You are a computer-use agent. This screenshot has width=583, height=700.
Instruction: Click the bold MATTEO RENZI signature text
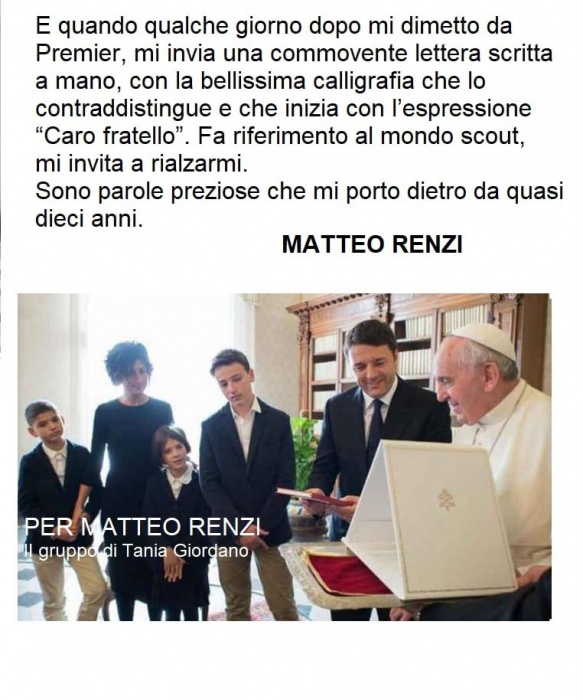pyautogui.click(x=372, y=245)
